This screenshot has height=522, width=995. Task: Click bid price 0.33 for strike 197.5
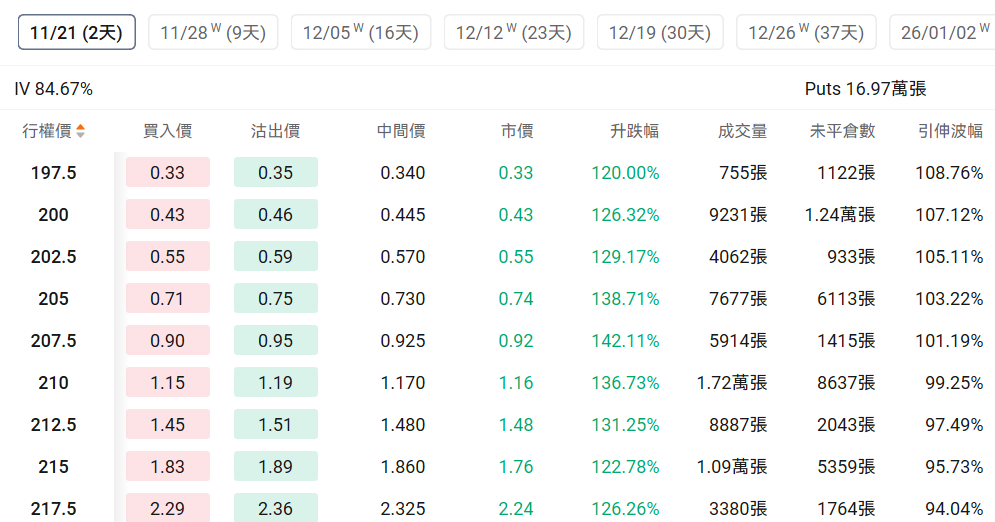[x=167, y=173]
